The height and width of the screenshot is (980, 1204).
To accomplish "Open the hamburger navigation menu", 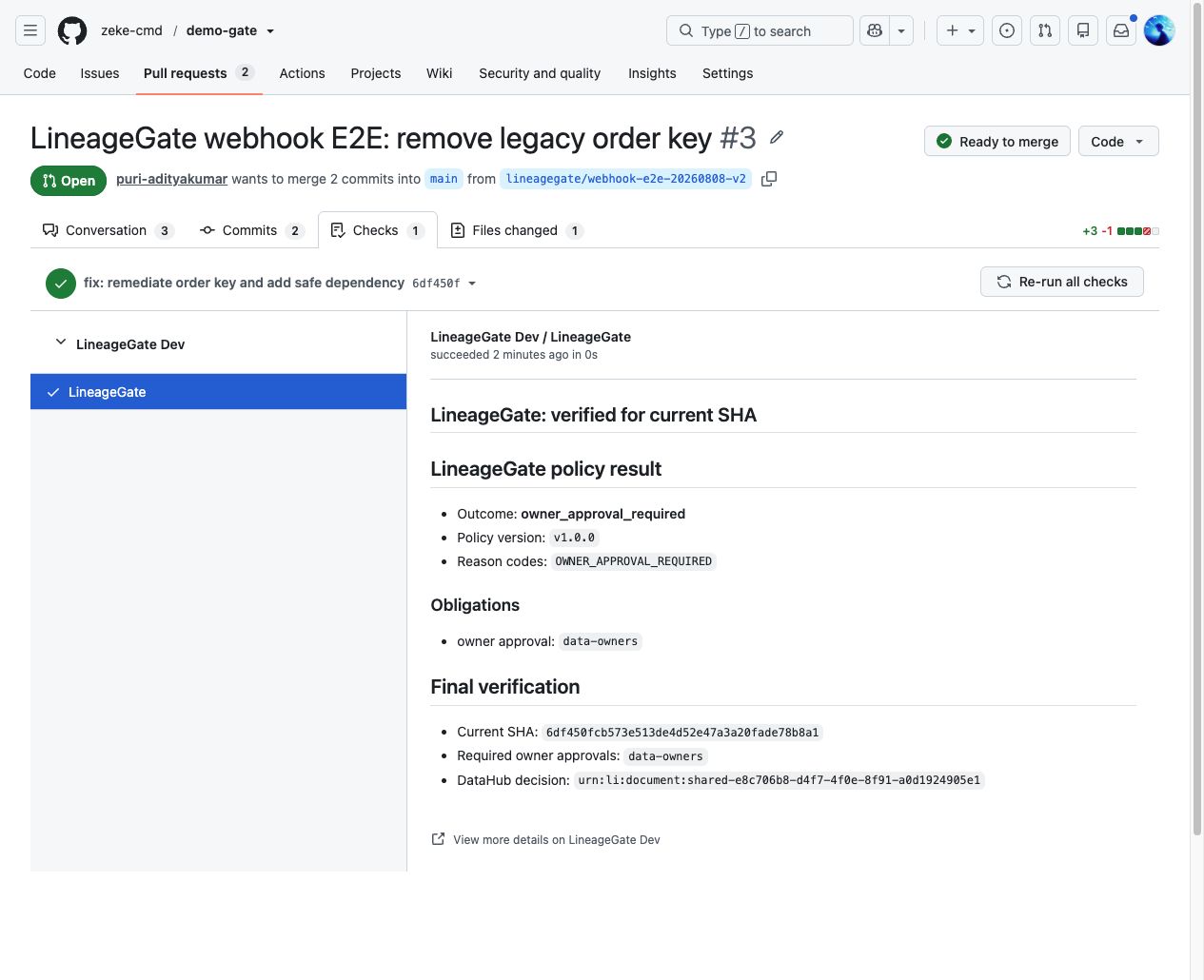I will 30,30.
